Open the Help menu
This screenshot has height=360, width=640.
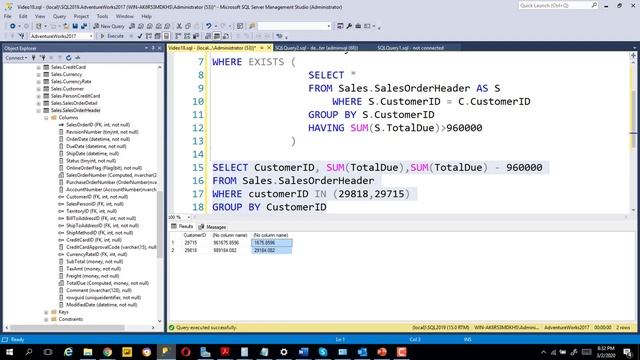click(147, 16)
